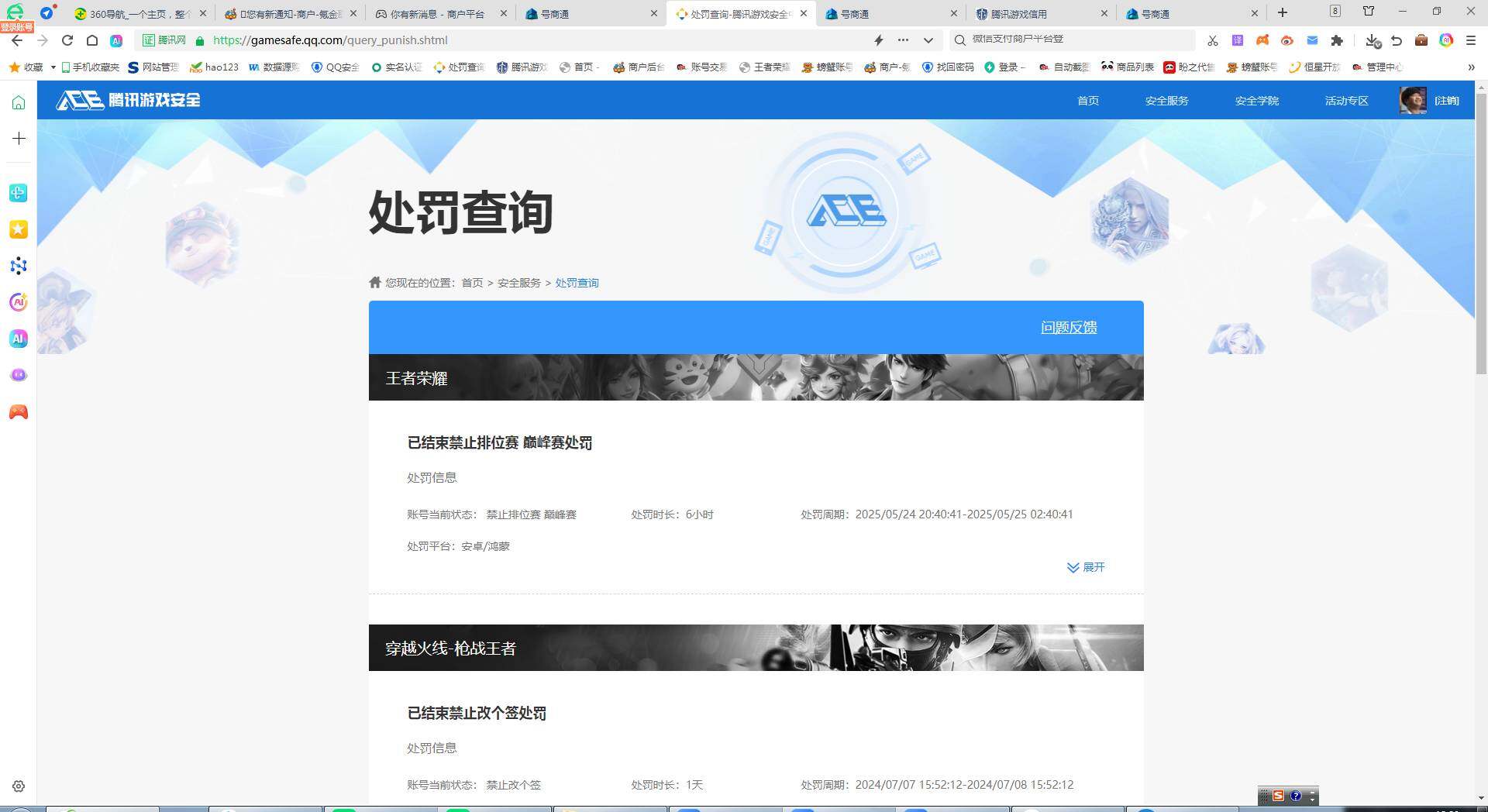
Task: Click the user avatar in the top navigation
Action: tap(1414, 100)
